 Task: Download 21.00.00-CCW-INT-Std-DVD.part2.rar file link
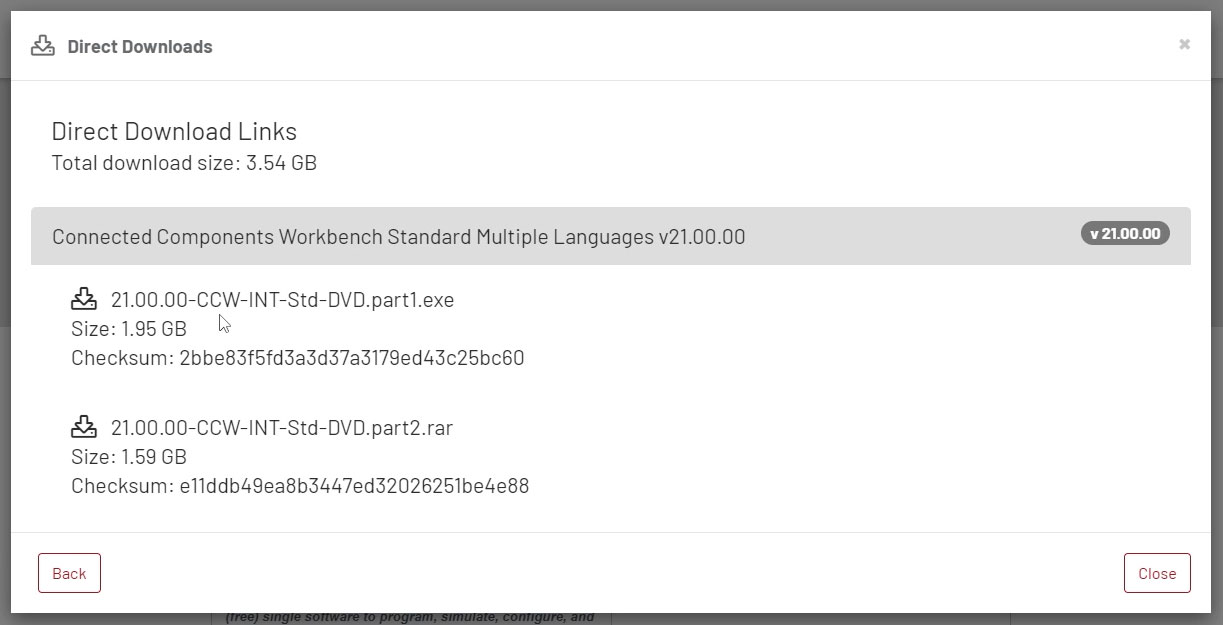(282, 428)
